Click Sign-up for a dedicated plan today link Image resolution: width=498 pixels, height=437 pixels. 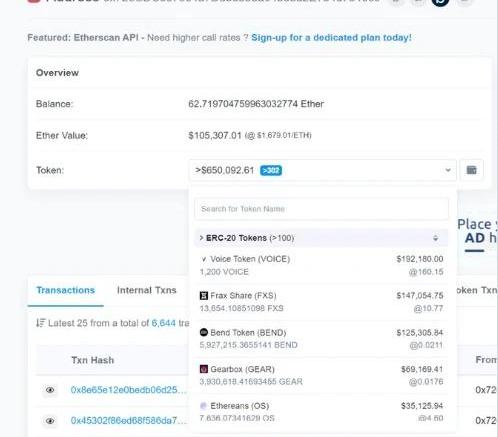point(331,38)
